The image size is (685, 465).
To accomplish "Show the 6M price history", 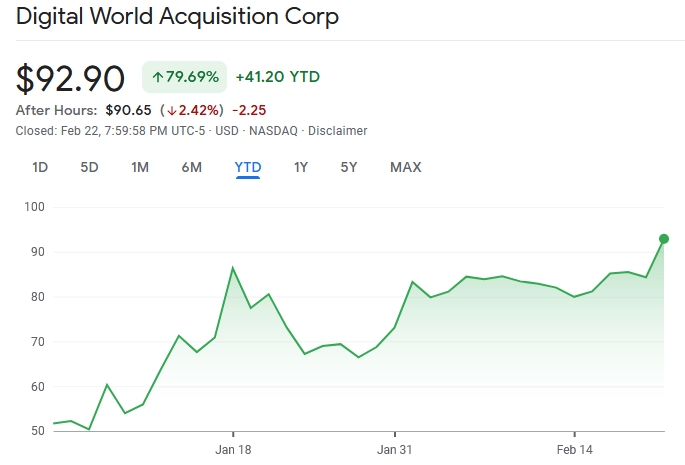I will tap(192, 167).
